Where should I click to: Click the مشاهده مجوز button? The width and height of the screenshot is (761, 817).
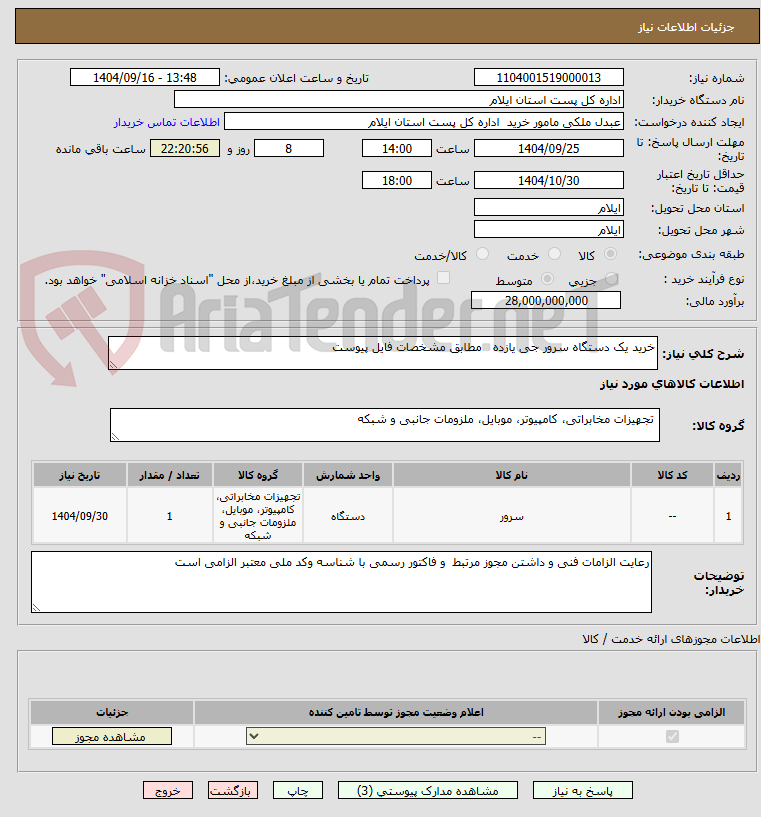click(111, 736)
